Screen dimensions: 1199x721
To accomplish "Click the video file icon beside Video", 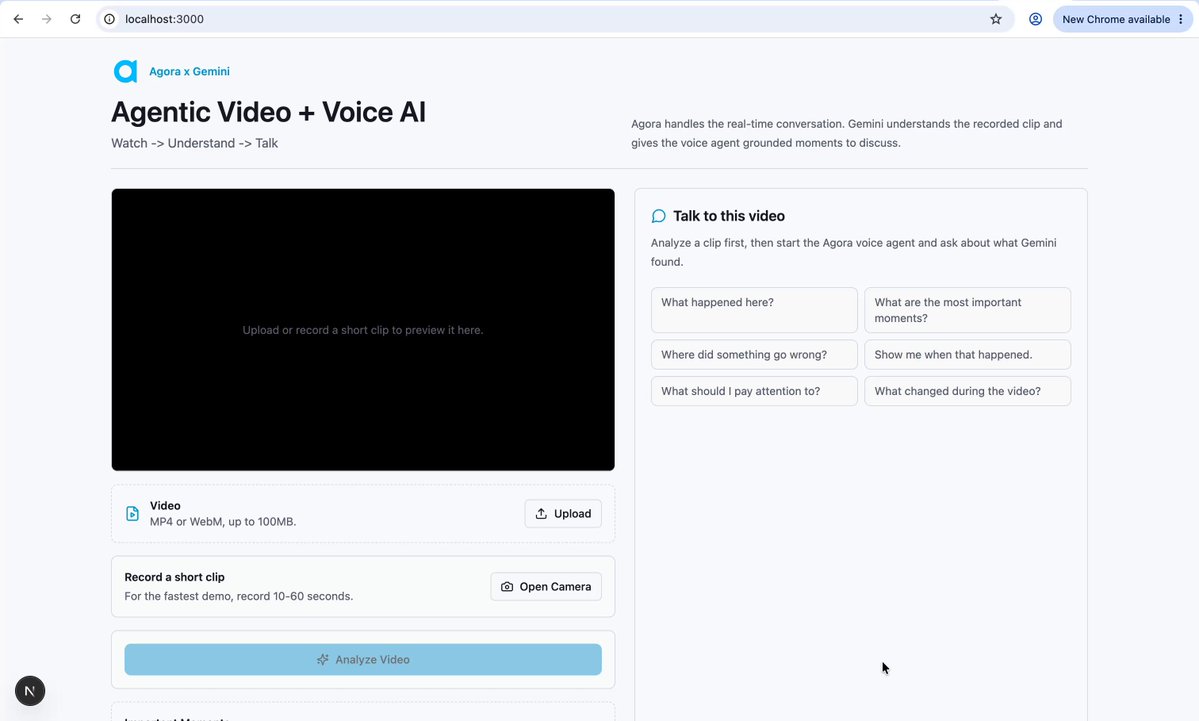I will pyautogui.click(x=132, y=514).
